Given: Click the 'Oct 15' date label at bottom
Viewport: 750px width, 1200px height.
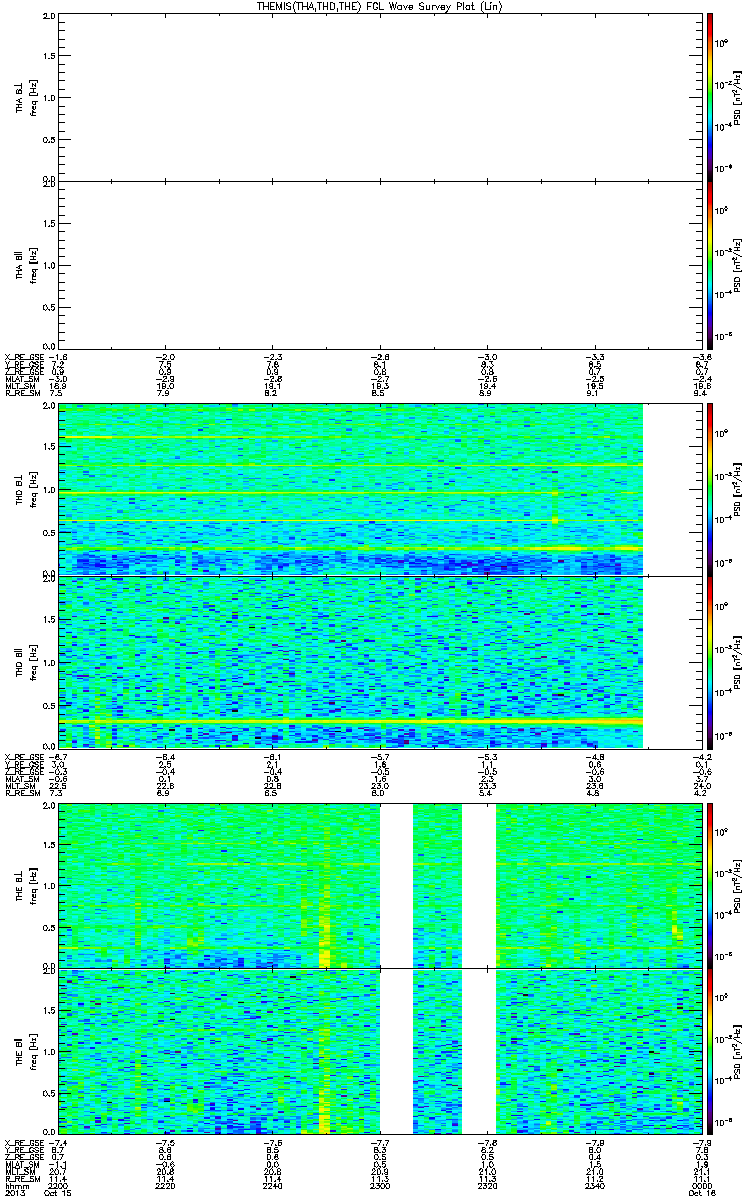Looking at the screenshot, I should [60, 1192].
